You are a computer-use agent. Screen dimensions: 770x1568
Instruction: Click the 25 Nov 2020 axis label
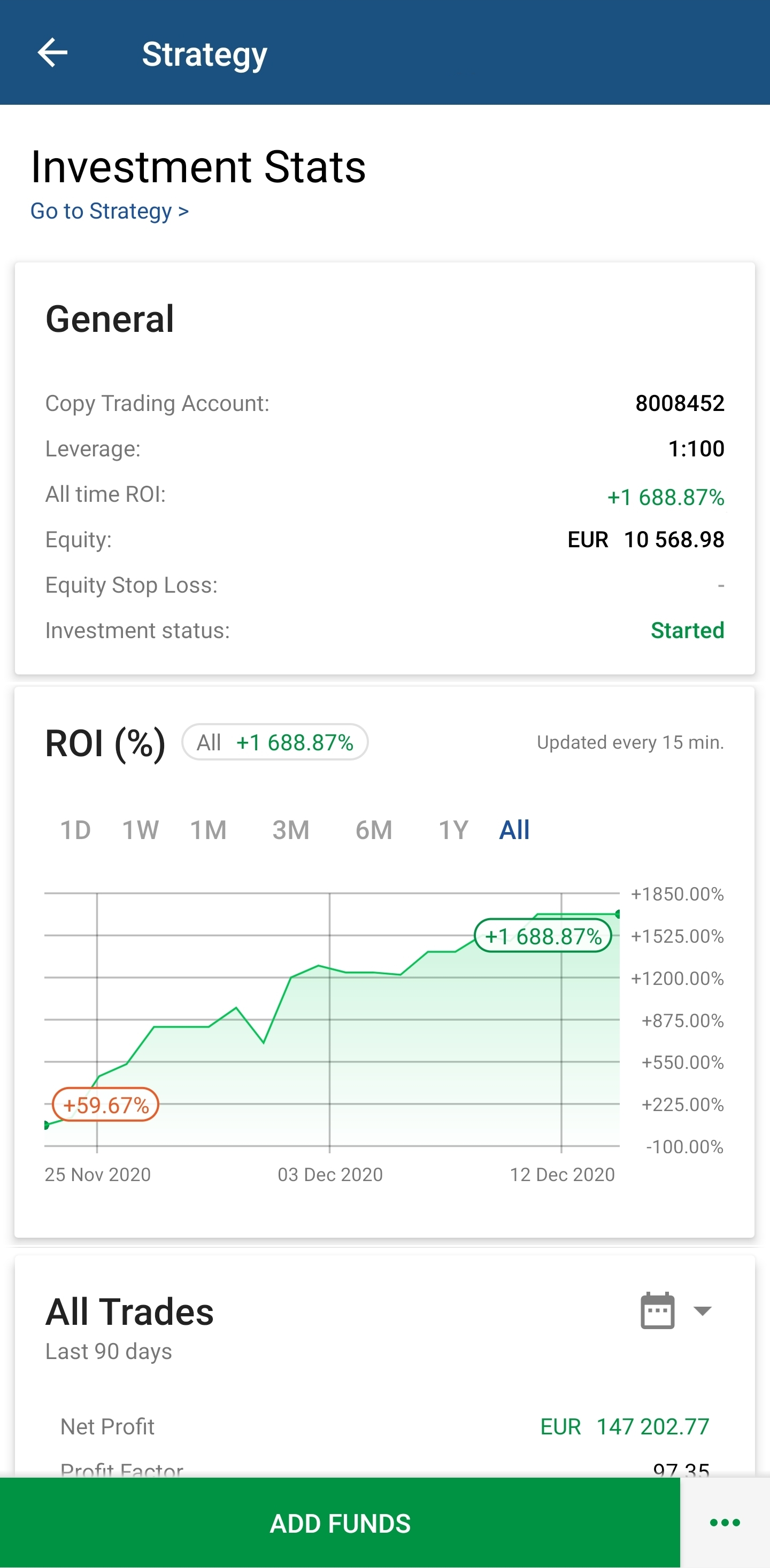pyautogui.click(x=97, y=1174)
